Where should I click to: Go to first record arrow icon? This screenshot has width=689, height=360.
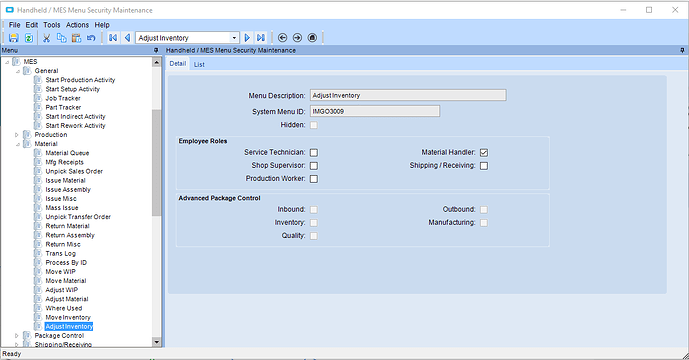tap(113, 38)
